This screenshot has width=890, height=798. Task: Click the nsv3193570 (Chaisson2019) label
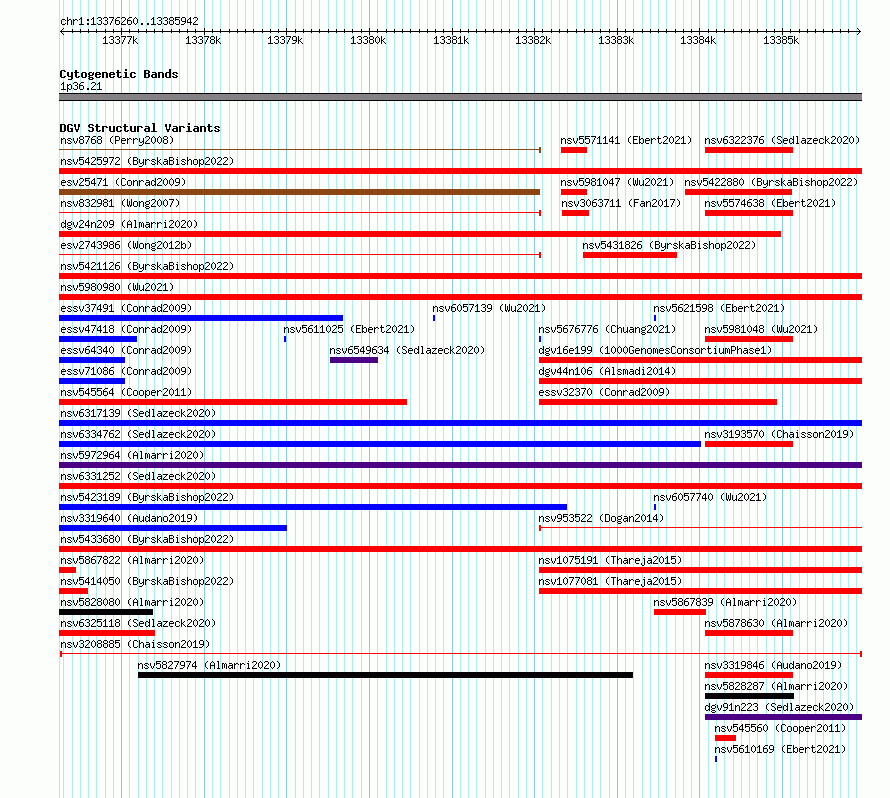(x=779, y=434)
